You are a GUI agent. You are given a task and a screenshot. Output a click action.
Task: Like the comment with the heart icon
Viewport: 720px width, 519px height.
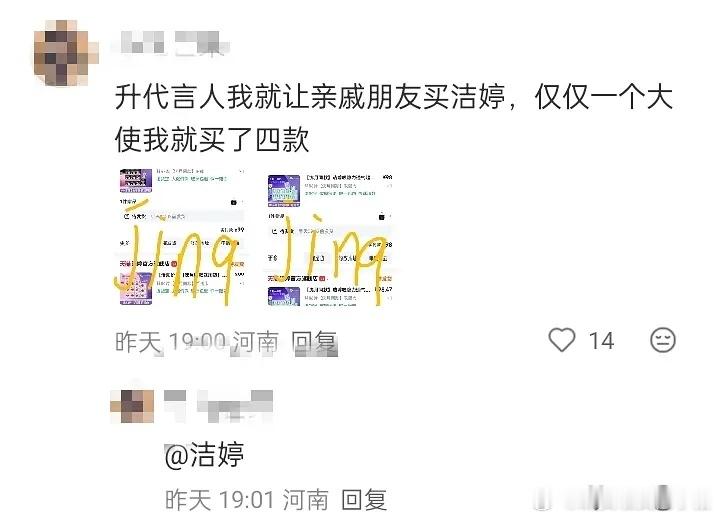[x=562, y=340]
